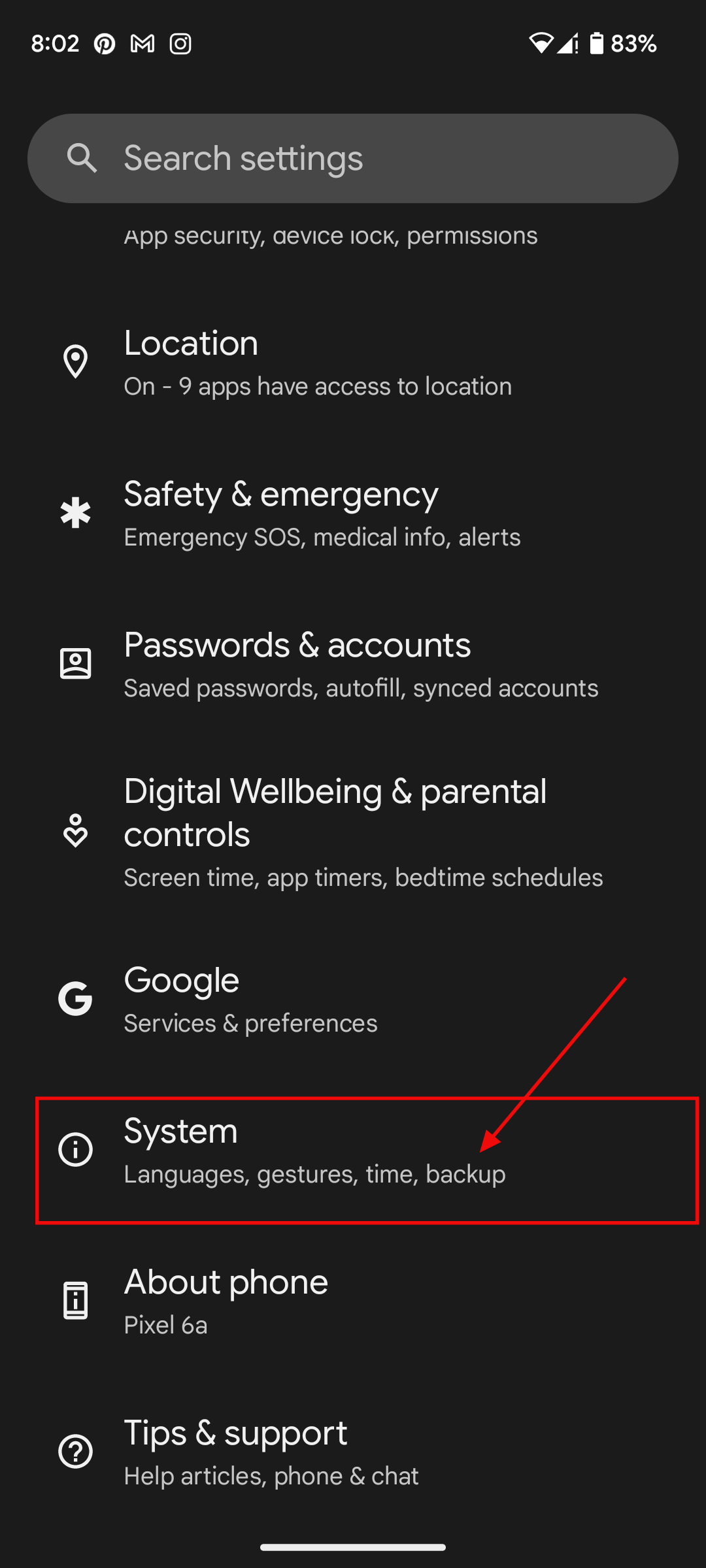Open Google Services & preferences
Screen dimensions: 706x1568
[353, 999]
